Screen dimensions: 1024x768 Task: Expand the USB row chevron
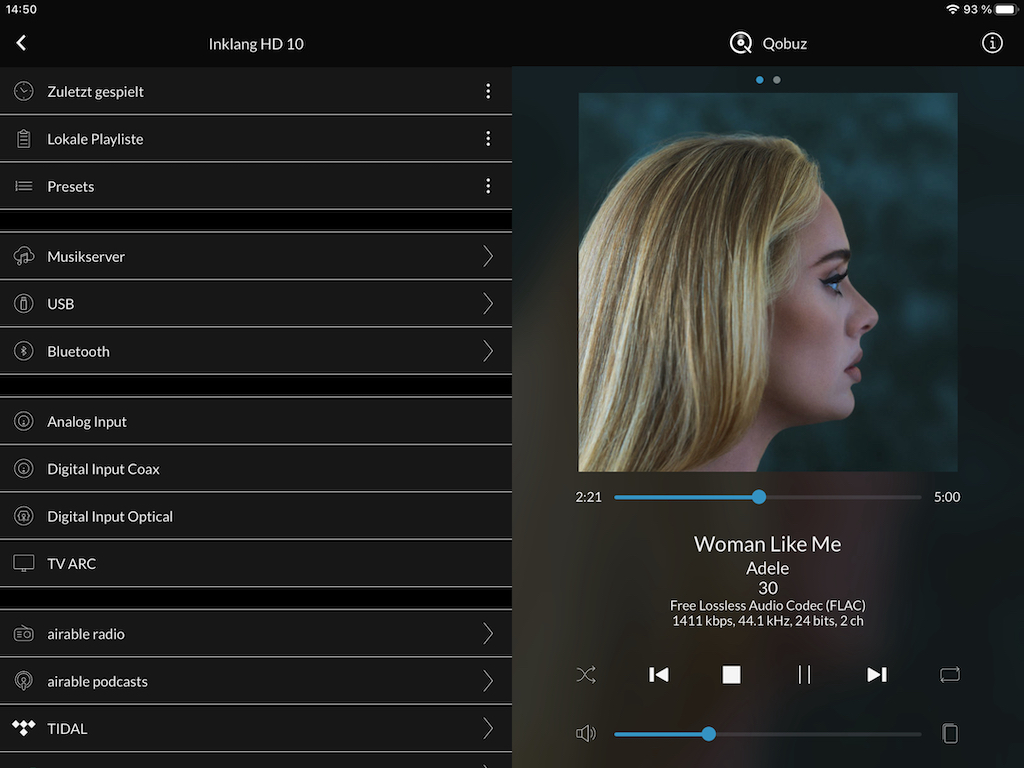click(488, 304)
